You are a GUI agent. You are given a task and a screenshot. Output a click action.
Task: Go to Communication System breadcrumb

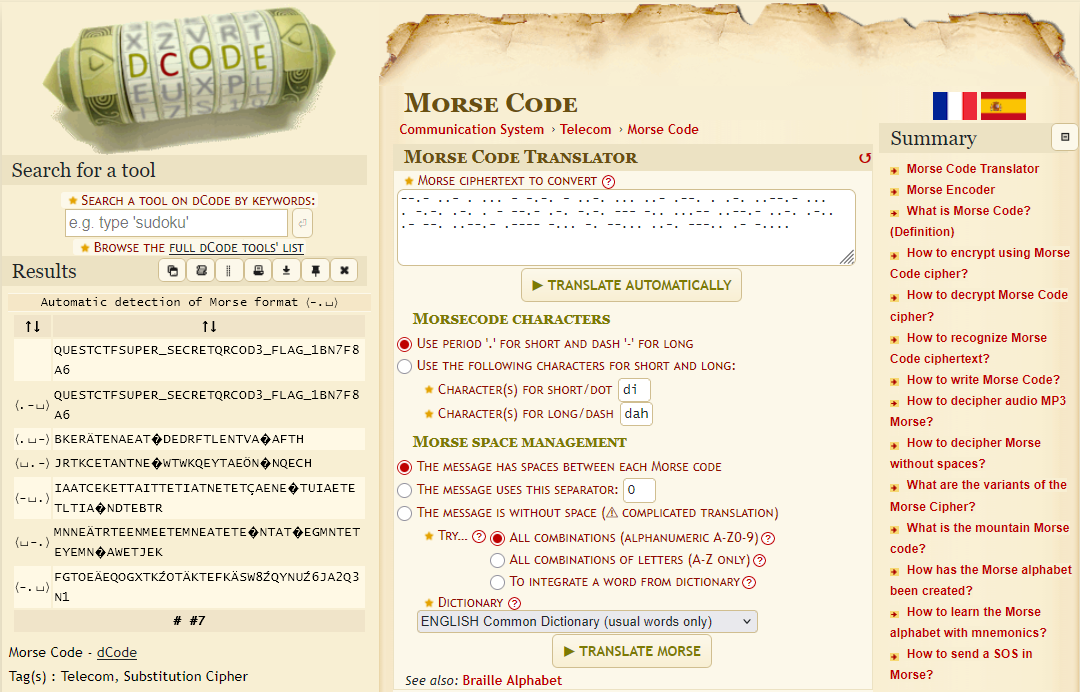pos(471,129)
